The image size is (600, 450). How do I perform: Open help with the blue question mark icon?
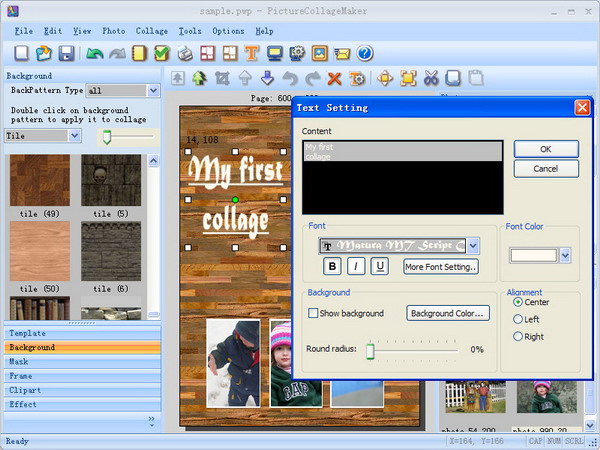tap(365, 53)
